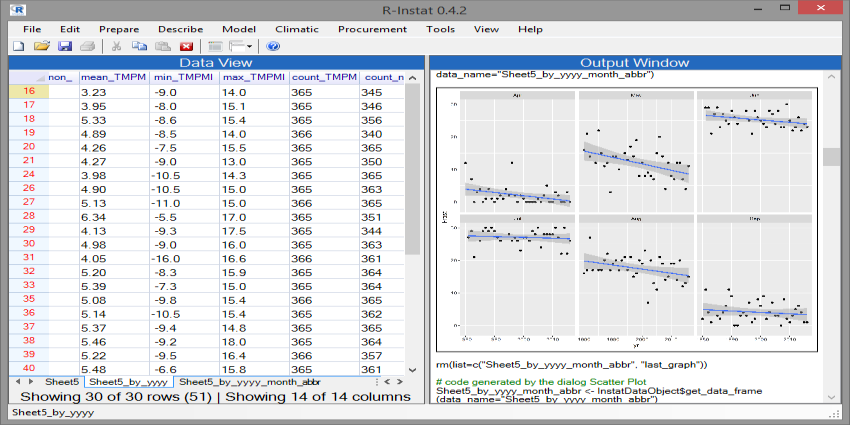Click cell value 340 in row 19
This screenshot has height=425, width=850.
coord(382,134)
